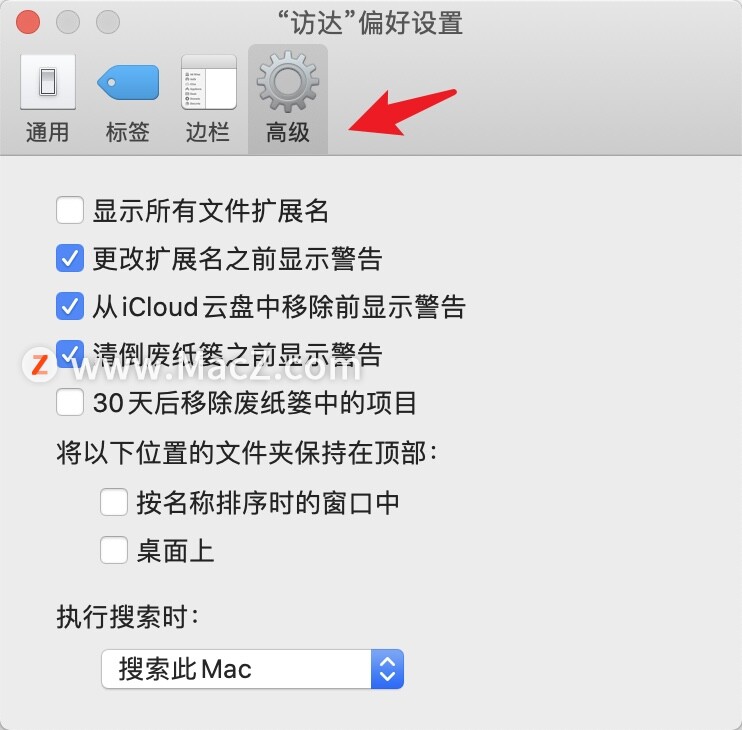This screenshot has width=742, height=730.
Task: Switch to the 通用 tab label
Action: tap(47, 132)
